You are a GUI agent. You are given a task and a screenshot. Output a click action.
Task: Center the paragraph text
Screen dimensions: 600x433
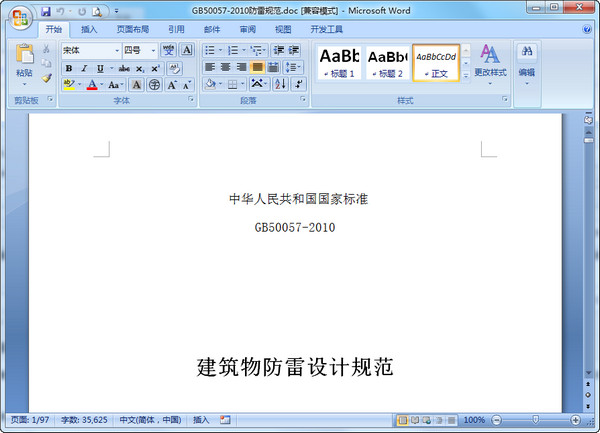click(x=225, y=68)
